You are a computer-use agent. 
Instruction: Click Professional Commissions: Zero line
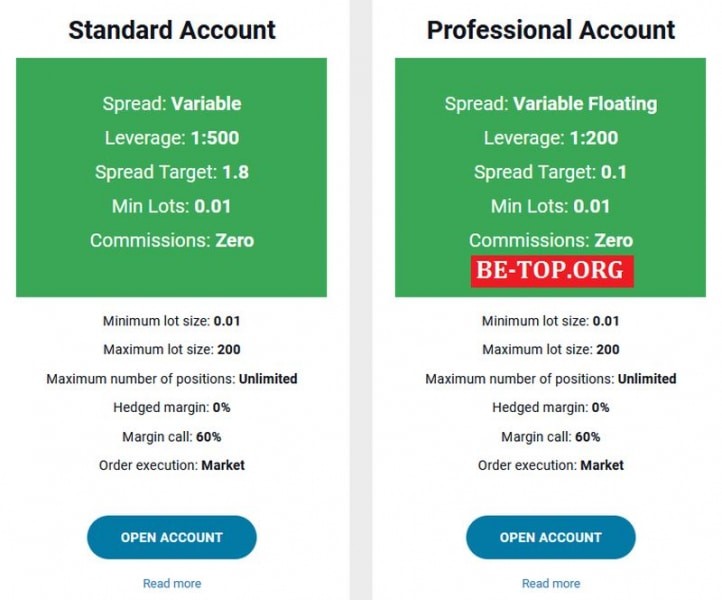[551, 240]
